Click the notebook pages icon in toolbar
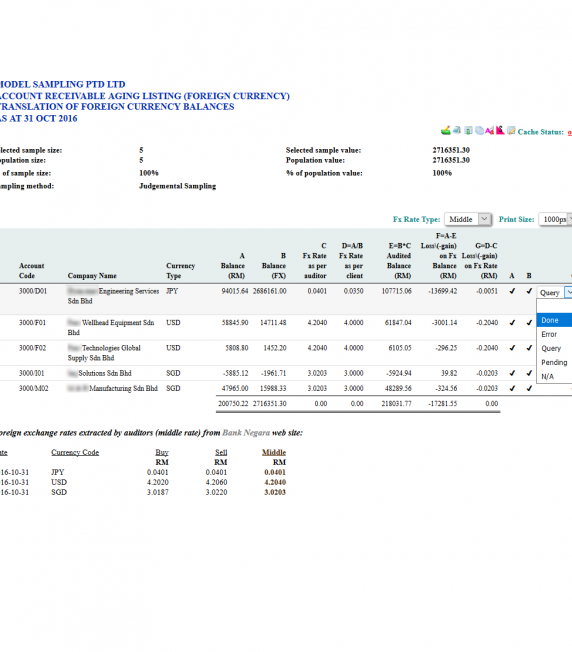The image size is (572, 652). pos(457,131)
